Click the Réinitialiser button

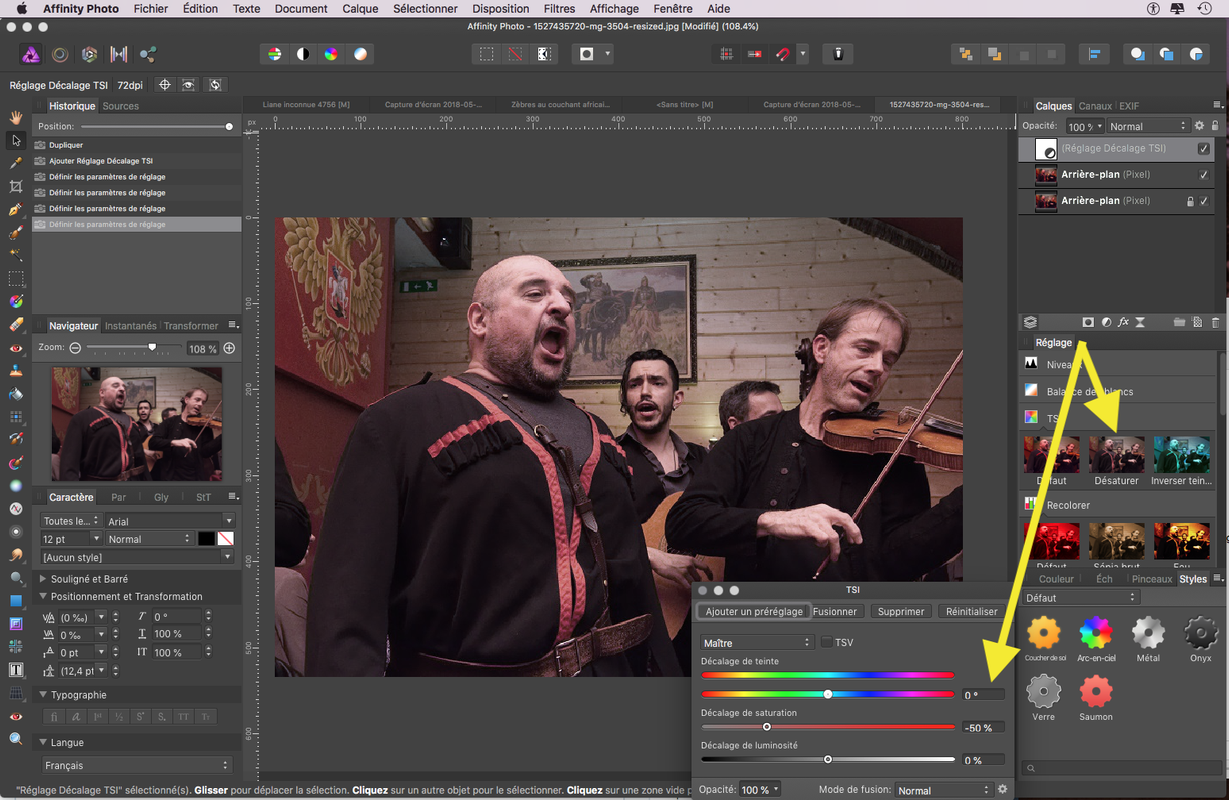(x=971, y=611)
